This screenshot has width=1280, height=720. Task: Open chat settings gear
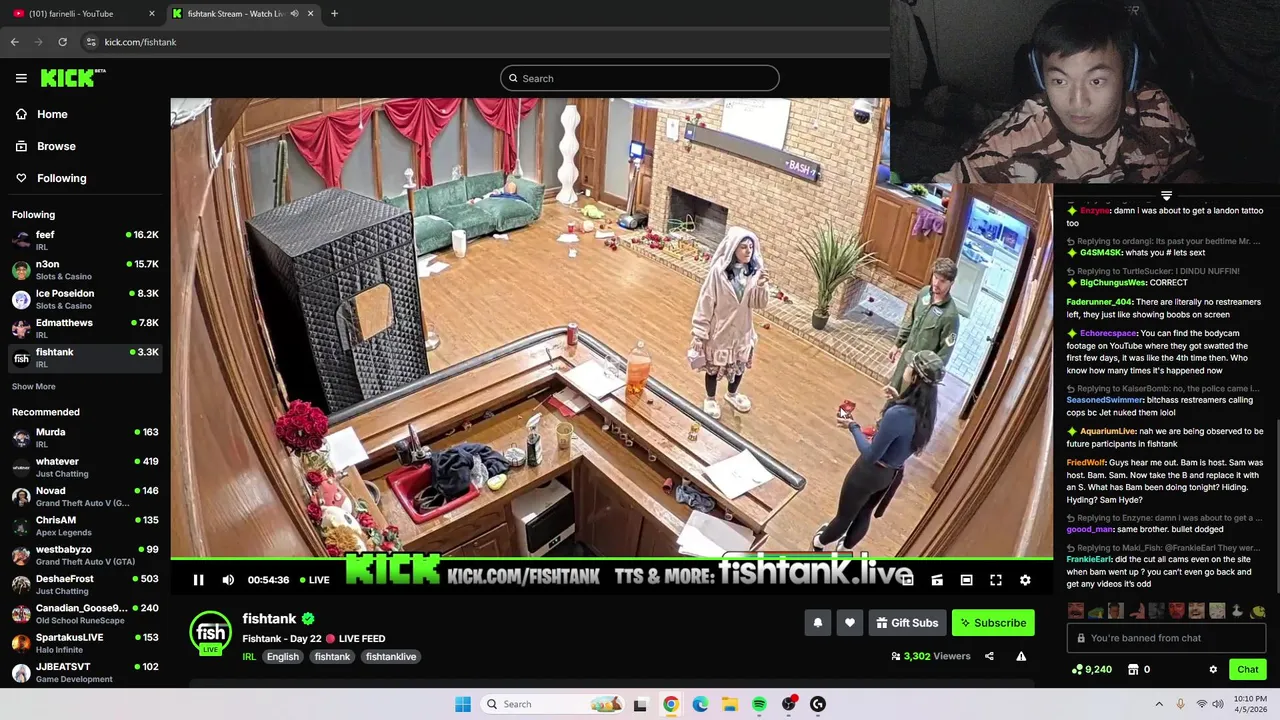tap(1213, 670)
